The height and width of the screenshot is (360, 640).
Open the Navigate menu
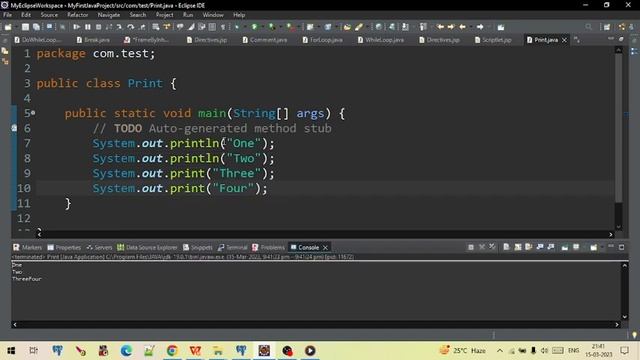click(x=109, y=15)
